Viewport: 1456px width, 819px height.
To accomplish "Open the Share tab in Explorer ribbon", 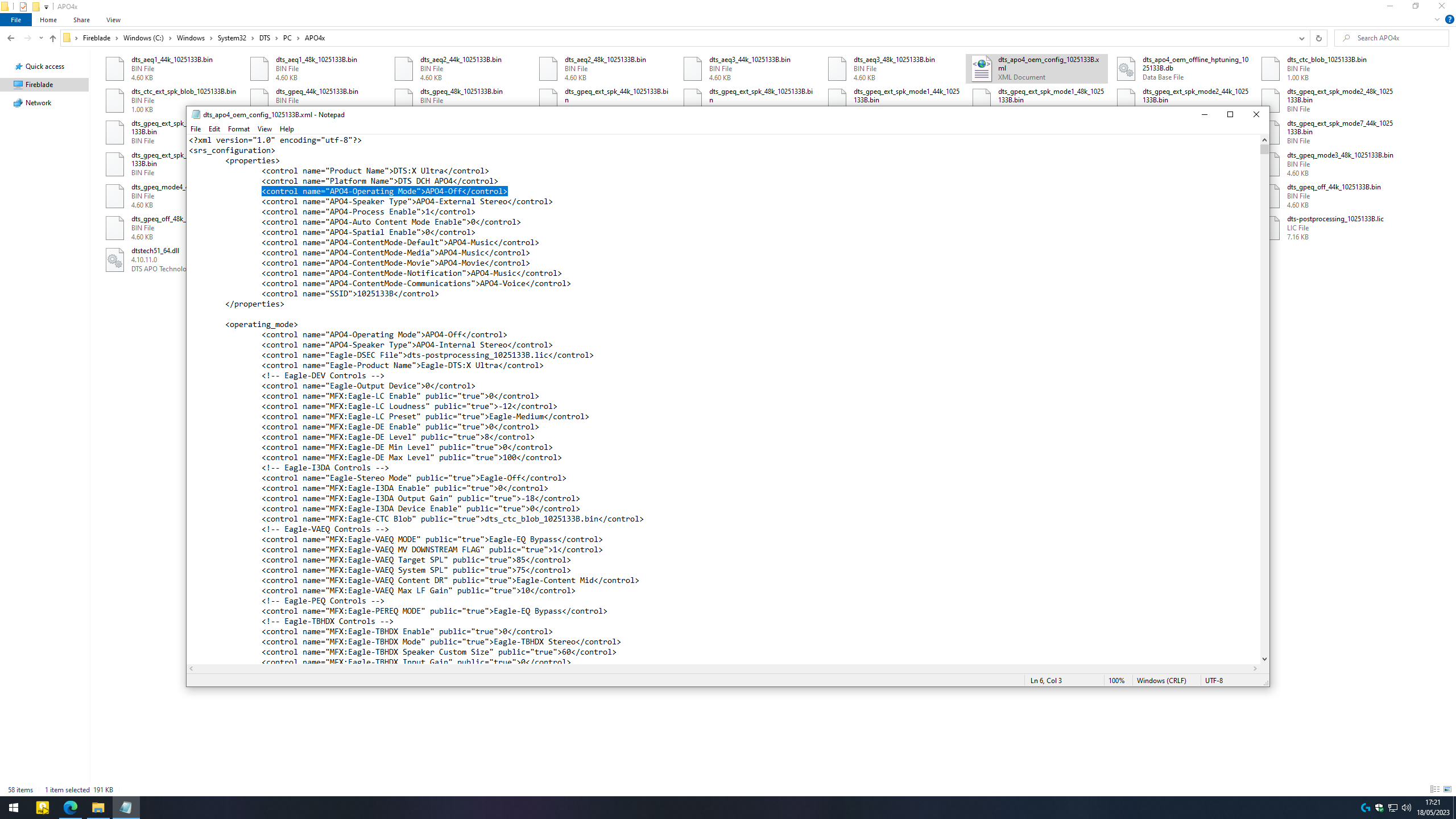I will tap(81, 20).
